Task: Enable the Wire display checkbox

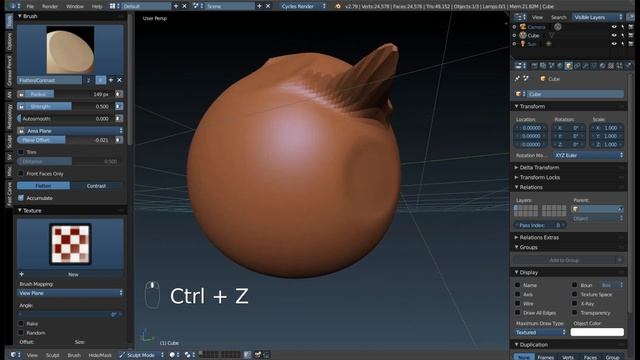Action: 518,304
